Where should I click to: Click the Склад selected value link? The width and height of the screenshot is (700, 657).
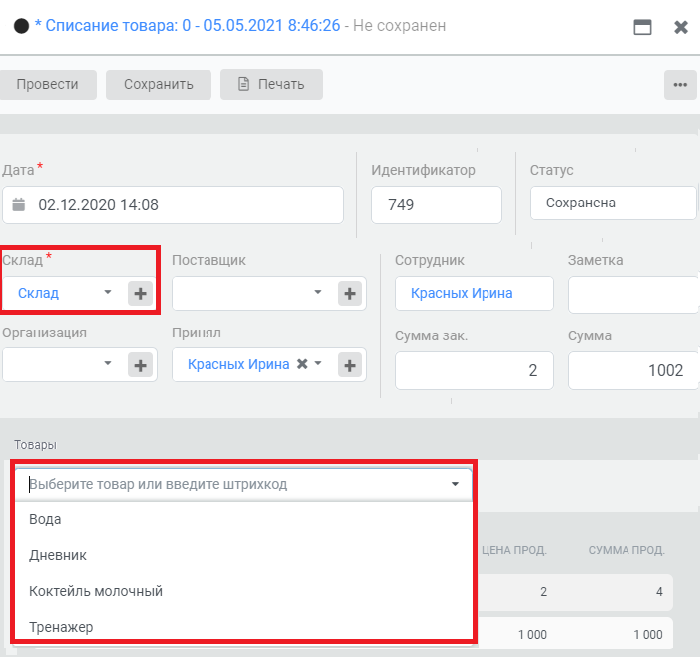click(38, 293)
